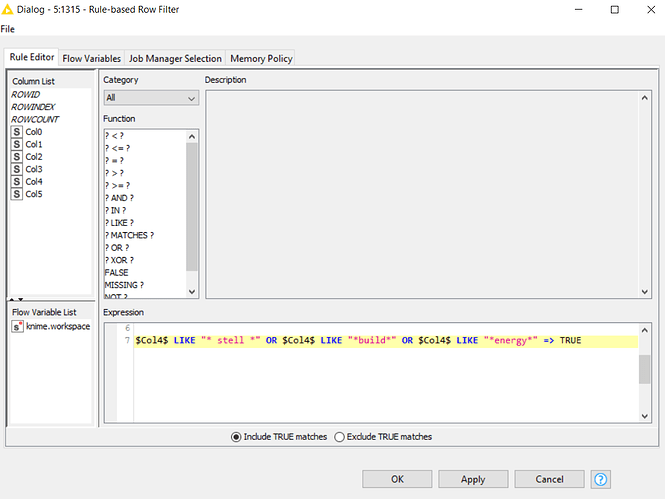Select the '? < ?' function
The image size is (665, 499).
114,136
